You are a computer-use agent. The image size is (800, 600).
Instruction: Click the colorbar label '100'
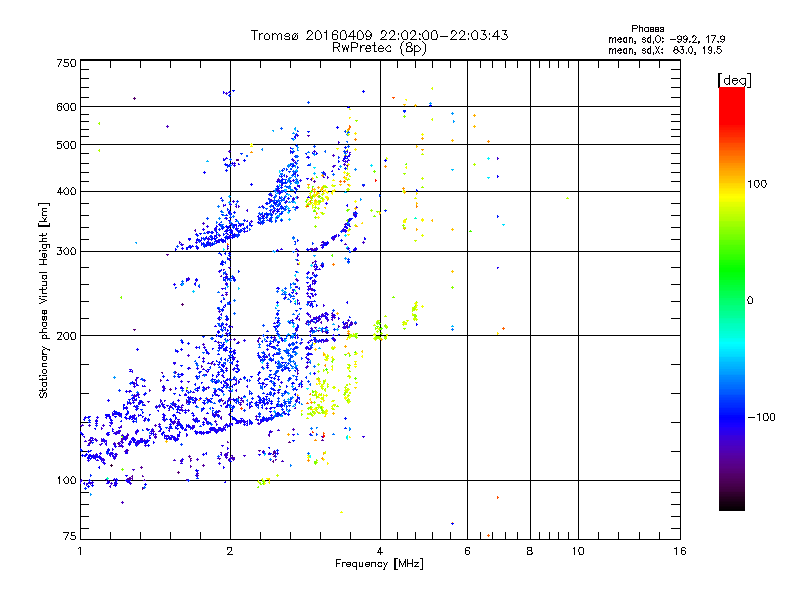coord(757,184)
